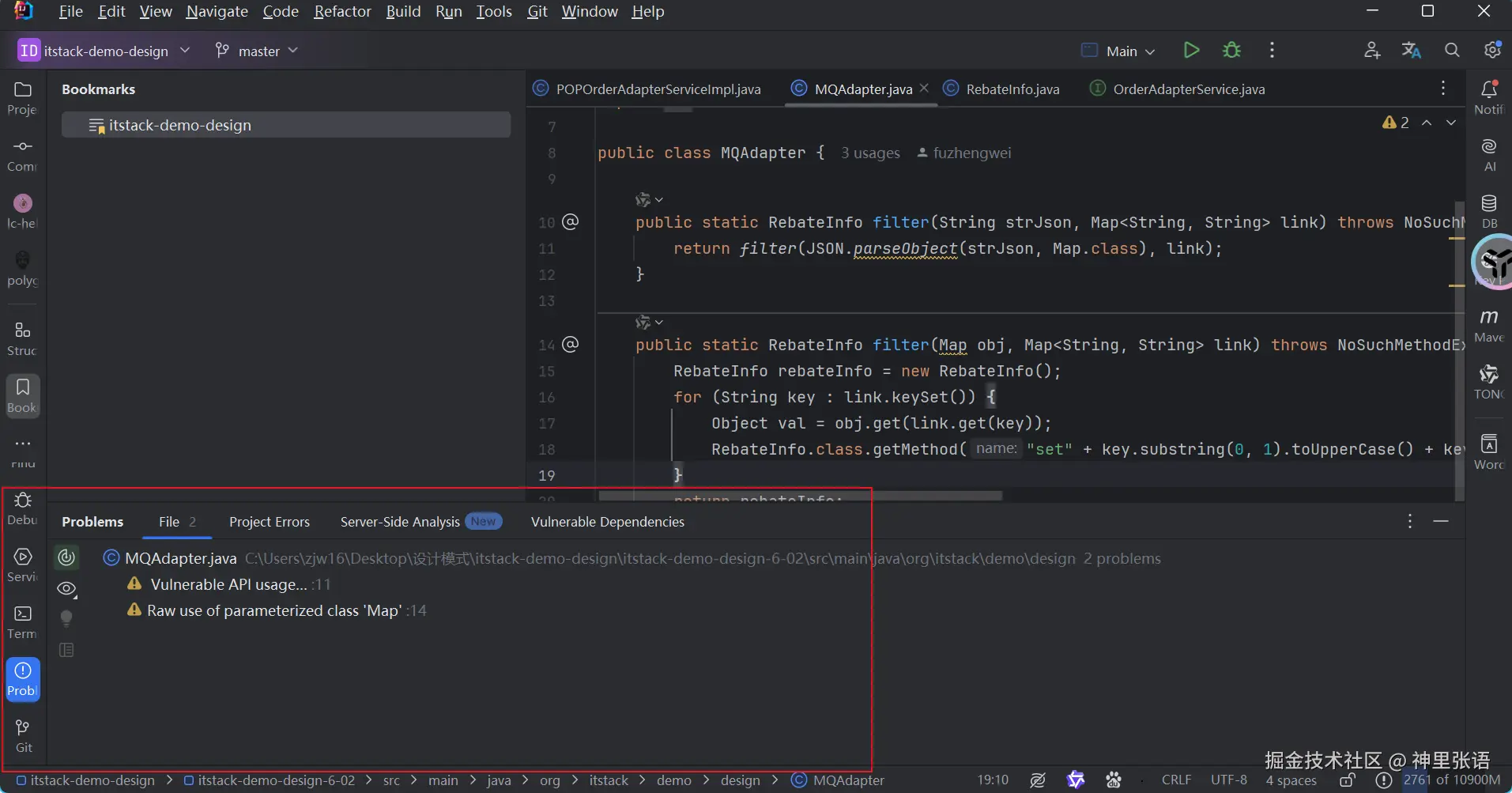Viewport: 1512px width, 793px height.
Task: Show more run toolbar actions (three dots)
Action: pos(1272,51)
